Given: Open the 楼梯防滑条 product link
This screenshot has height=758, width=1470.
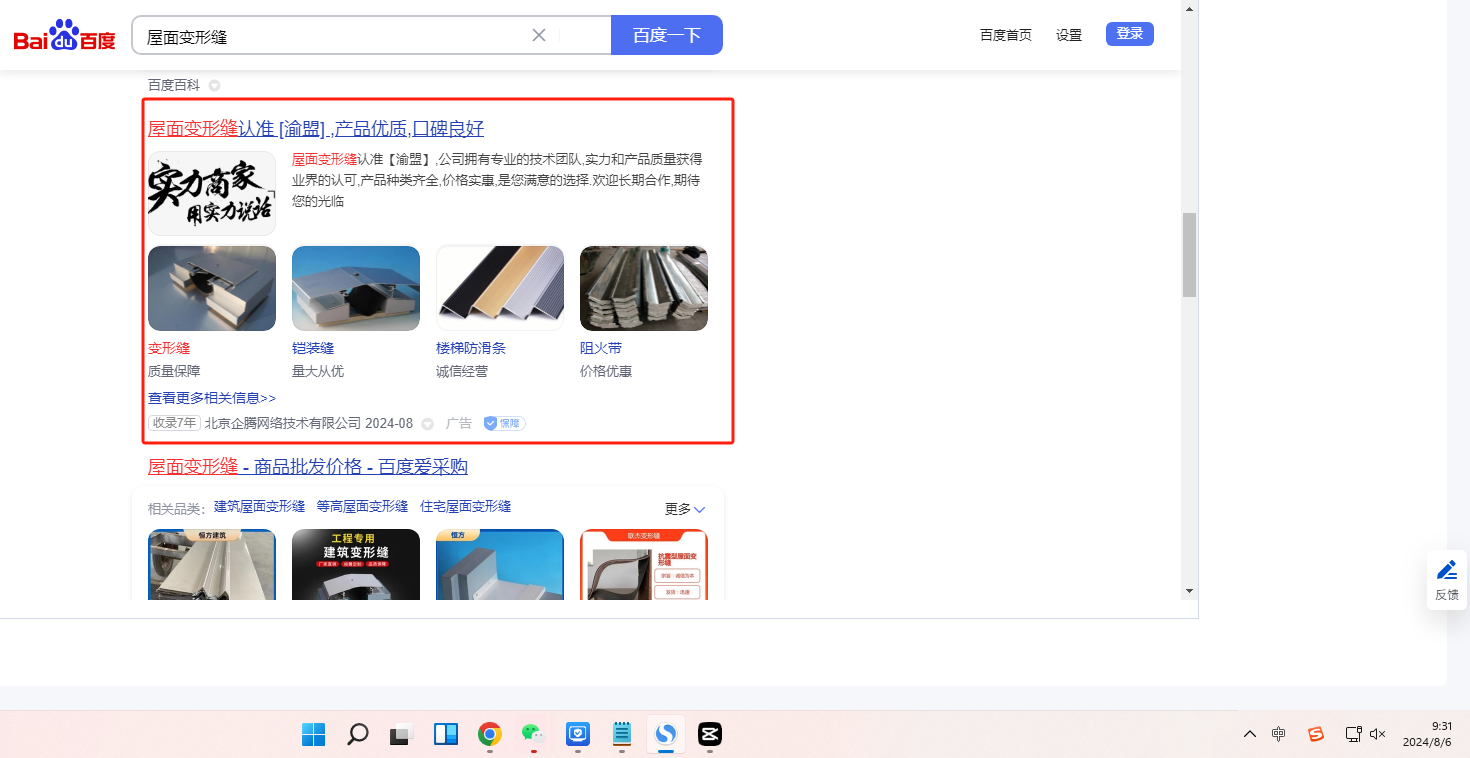Looking at the screenshot, I should (x=471, y=348).
